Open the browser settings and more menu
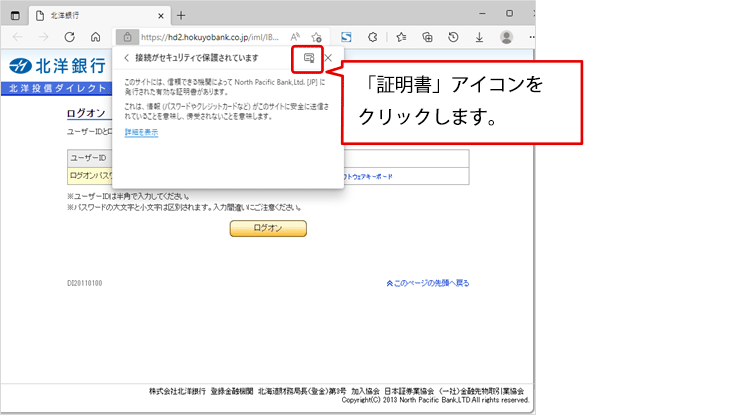Screen dimensions: 730x418 pos(532,37)
